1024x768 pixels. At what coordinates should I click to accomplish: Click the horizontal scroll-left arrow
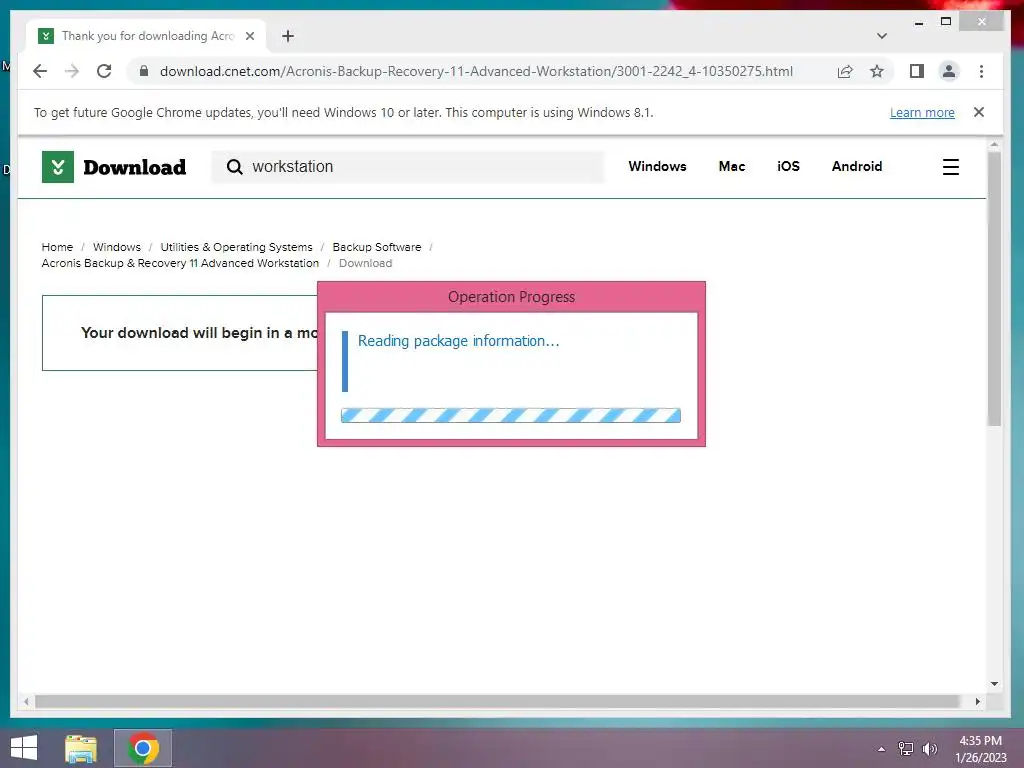coord(26,701)
